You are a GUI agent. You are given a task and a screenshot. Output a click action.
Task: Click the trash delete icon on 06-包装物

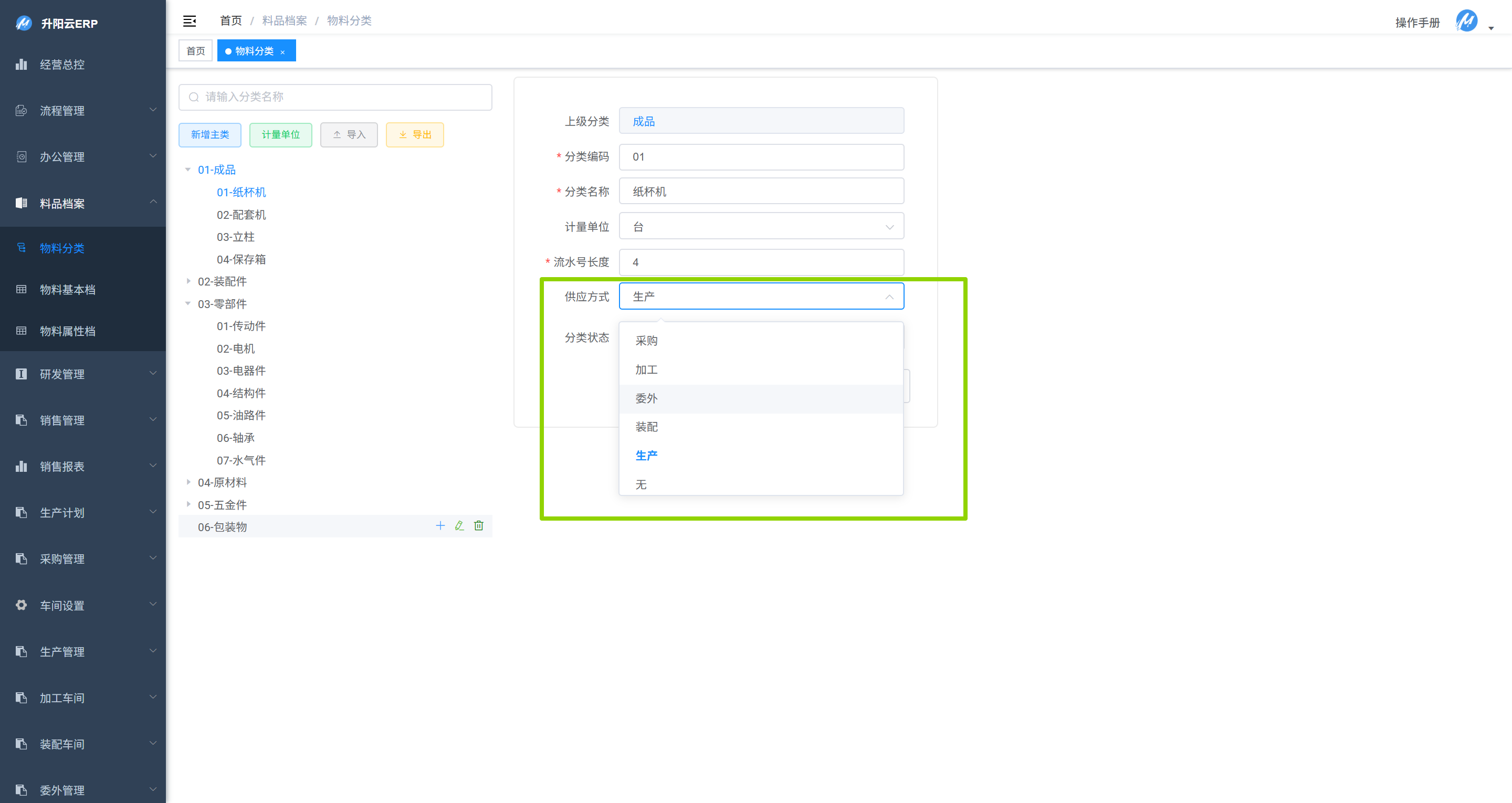[x=479, y=526]
